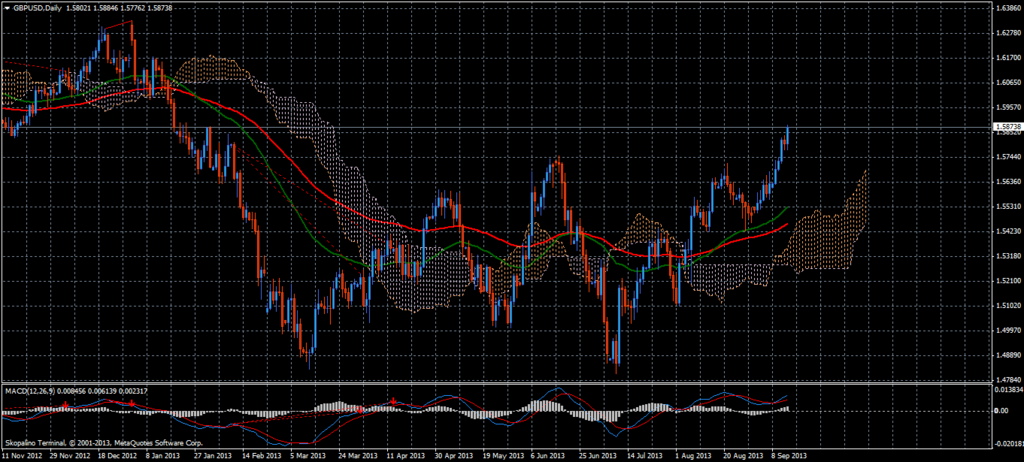Click the 1.54230 price axis label

coord(1006,231)
